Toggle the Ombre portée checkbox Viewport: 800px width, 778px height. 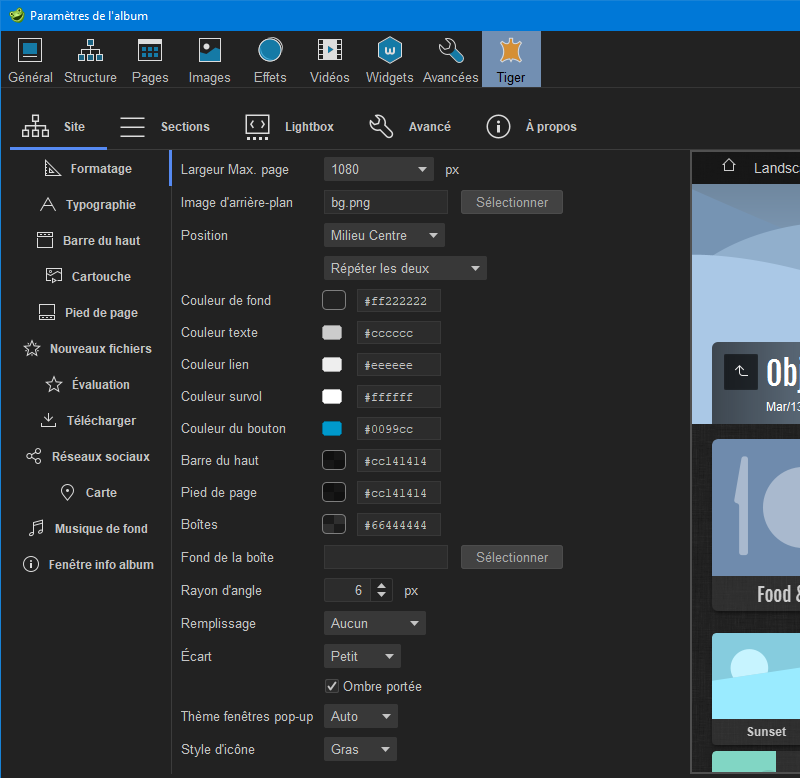coord(332,687)
